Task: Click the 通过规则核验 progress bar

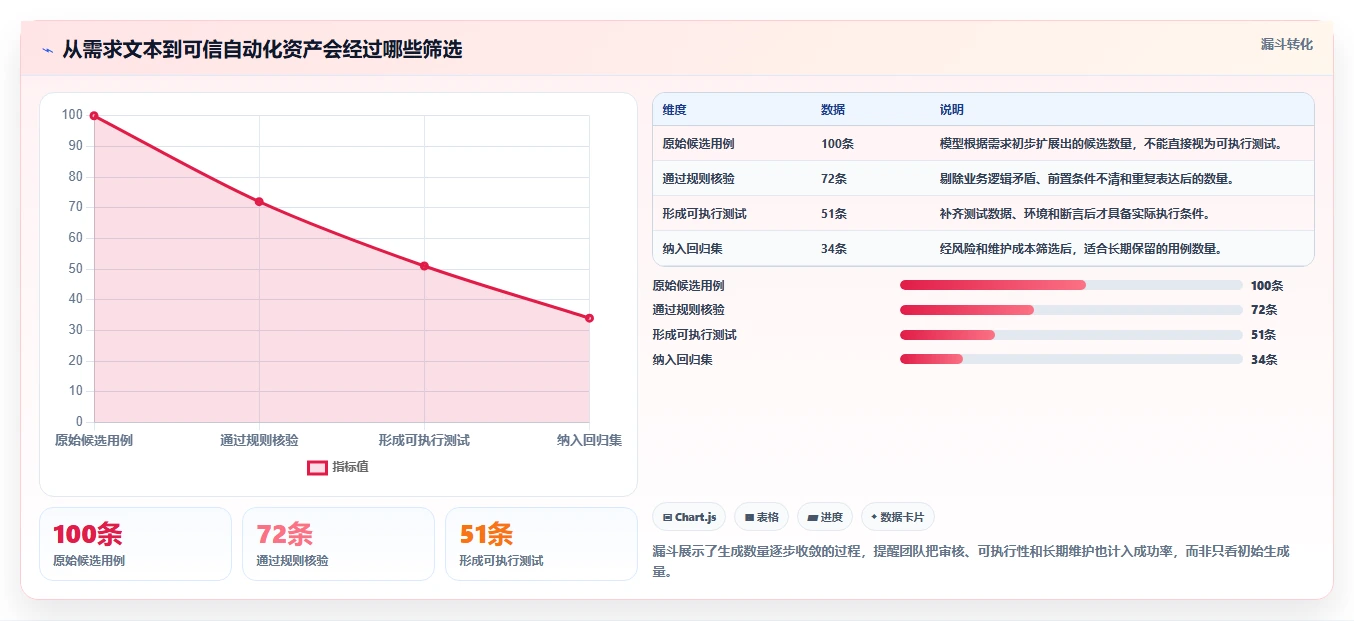Action: pos(1071,310)
